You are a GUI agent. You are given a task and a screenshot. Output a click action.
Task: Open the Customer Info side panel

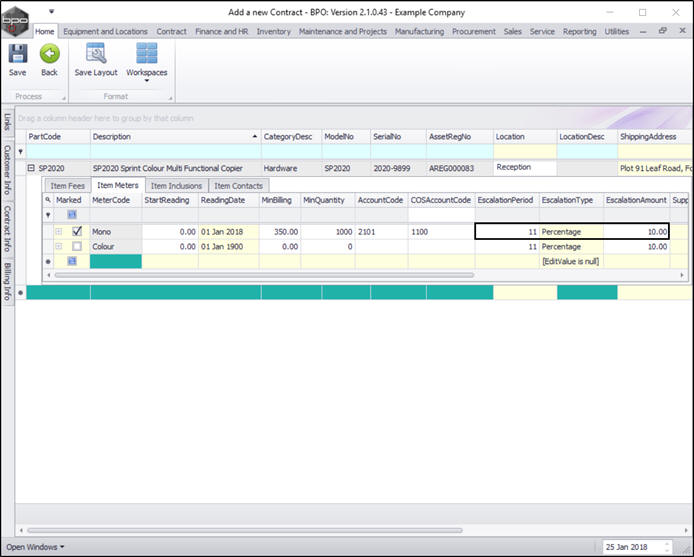(8, 170)
